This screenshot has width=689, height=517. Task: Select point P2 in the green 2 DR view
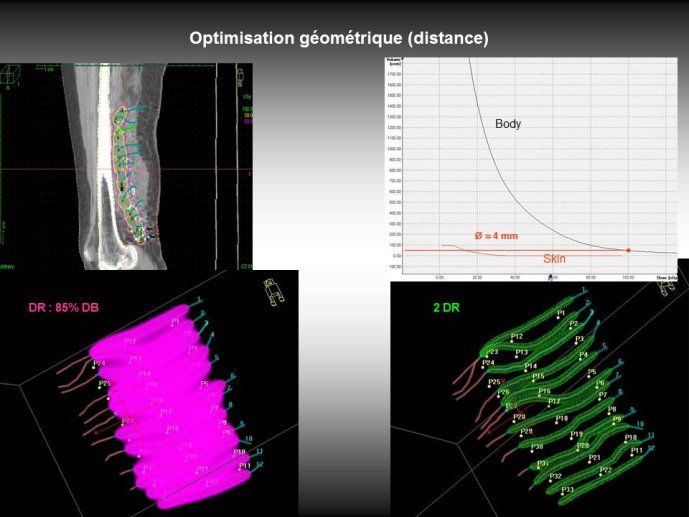[573, 324]
